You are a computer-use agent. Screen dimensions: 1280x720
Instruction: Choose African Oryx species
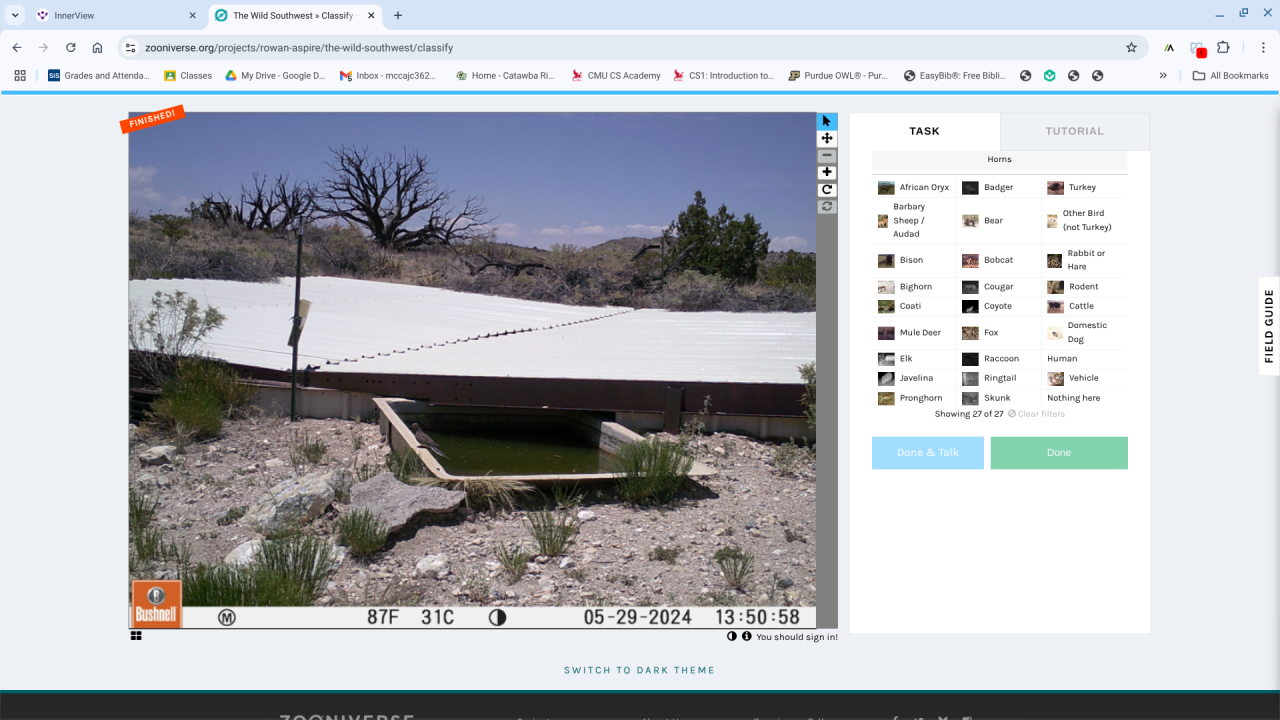click(x=914, y=188)
